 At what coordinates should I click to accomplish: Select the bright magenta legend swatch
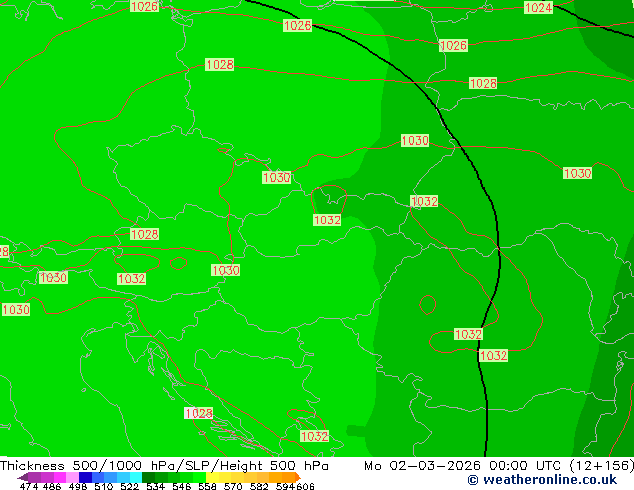[60, 477]
